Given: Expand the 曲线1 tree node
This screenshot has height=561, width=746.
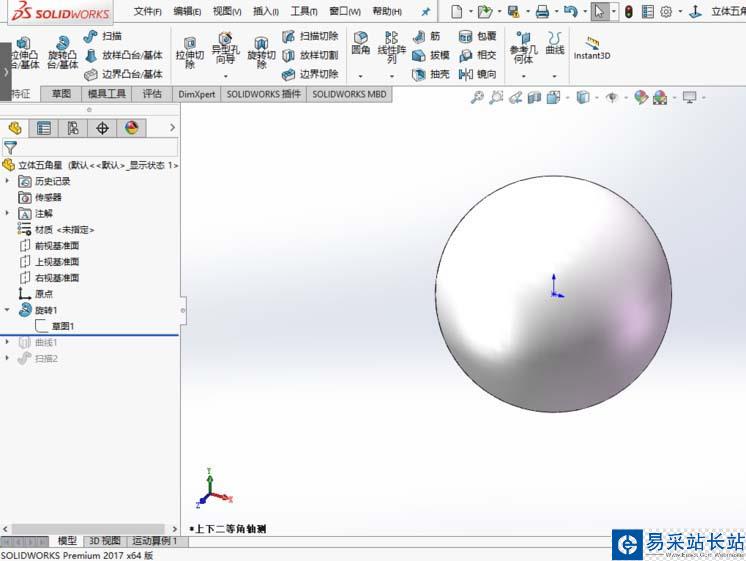Looking at the screenshot, I should pos(7,342).
